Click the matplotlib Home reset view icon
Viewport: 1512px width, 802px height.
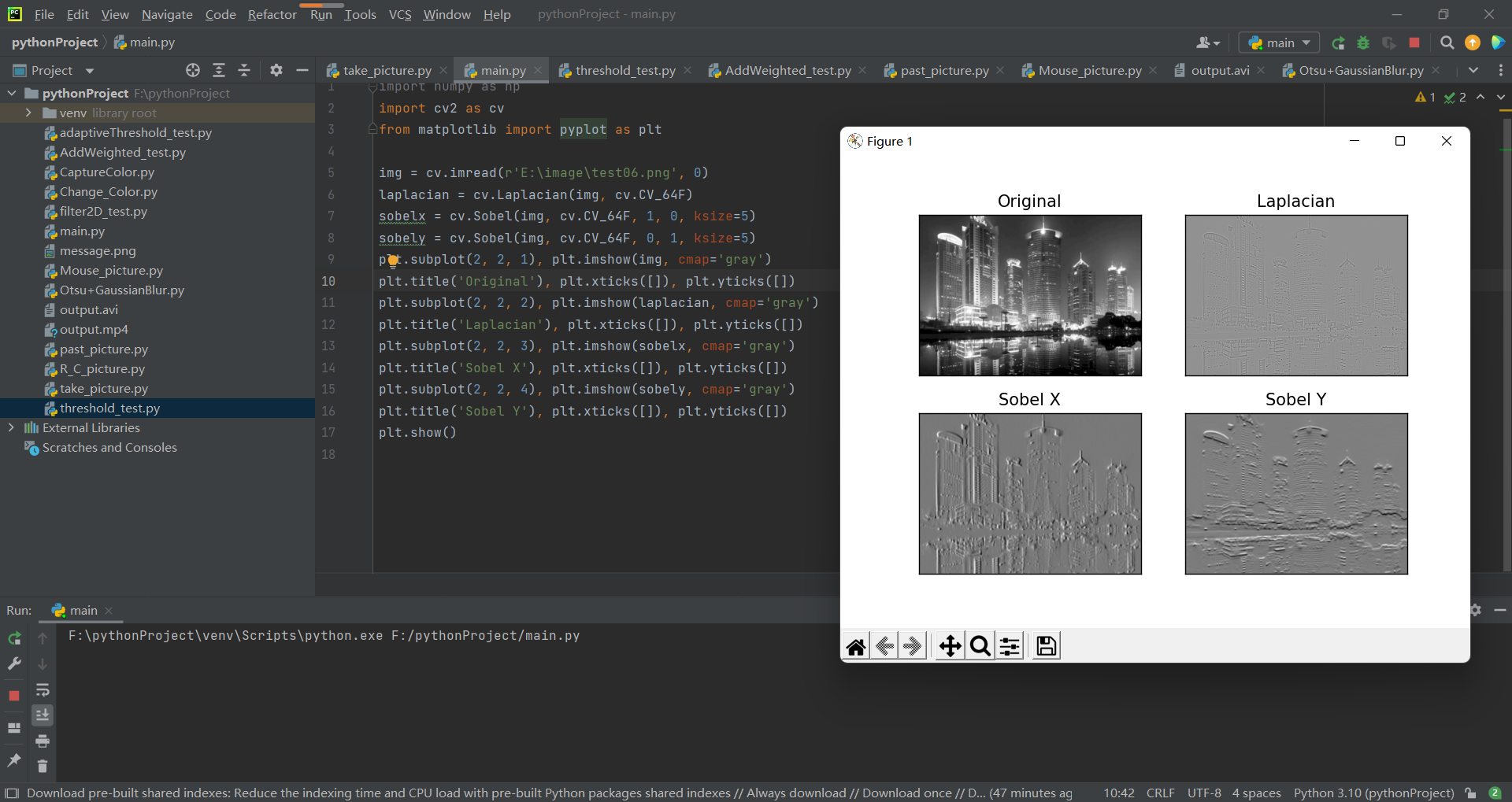tap(856, 646)
